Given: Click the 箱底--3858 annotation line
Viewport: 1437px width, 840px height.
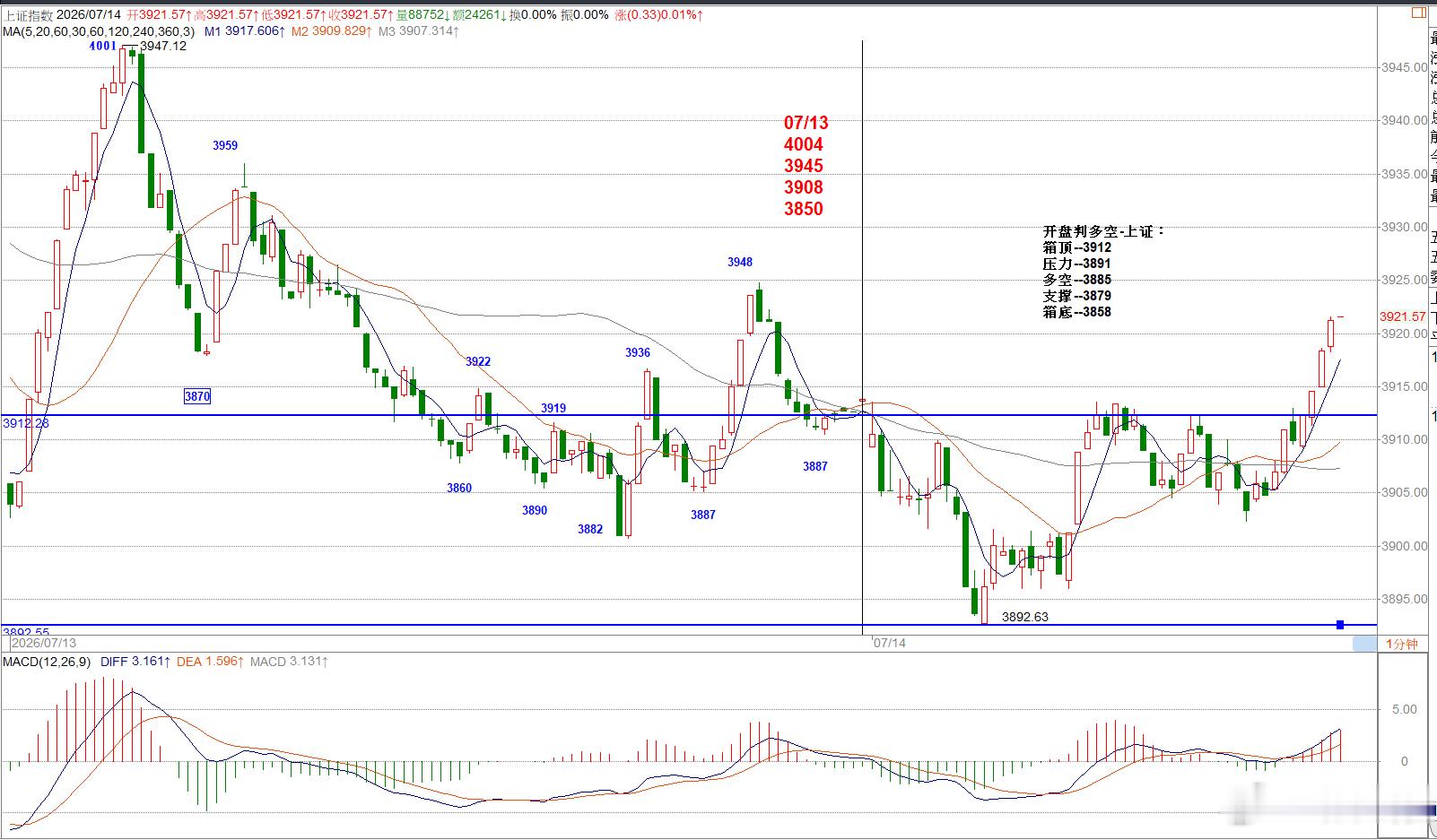Looking at the screenshot, I should tap(1077, 312).
